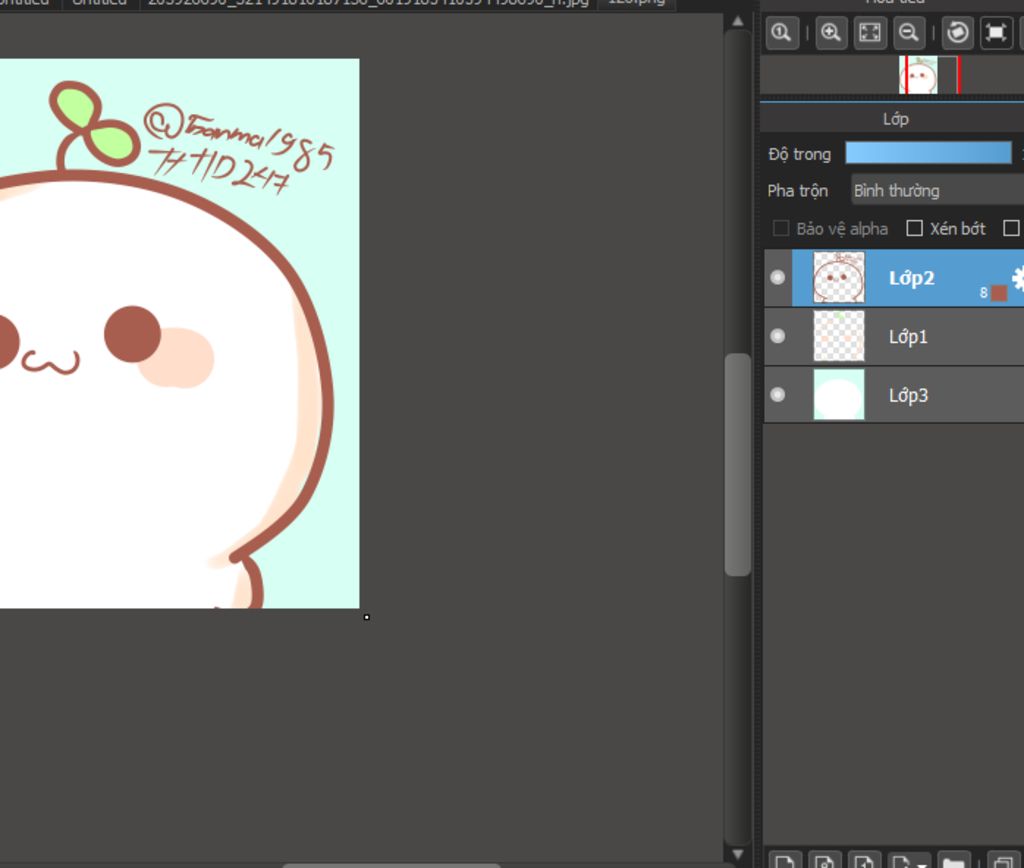The image size is (1024, 868).
Task: Click the layer name Lớp2
Action: (912, 278)
